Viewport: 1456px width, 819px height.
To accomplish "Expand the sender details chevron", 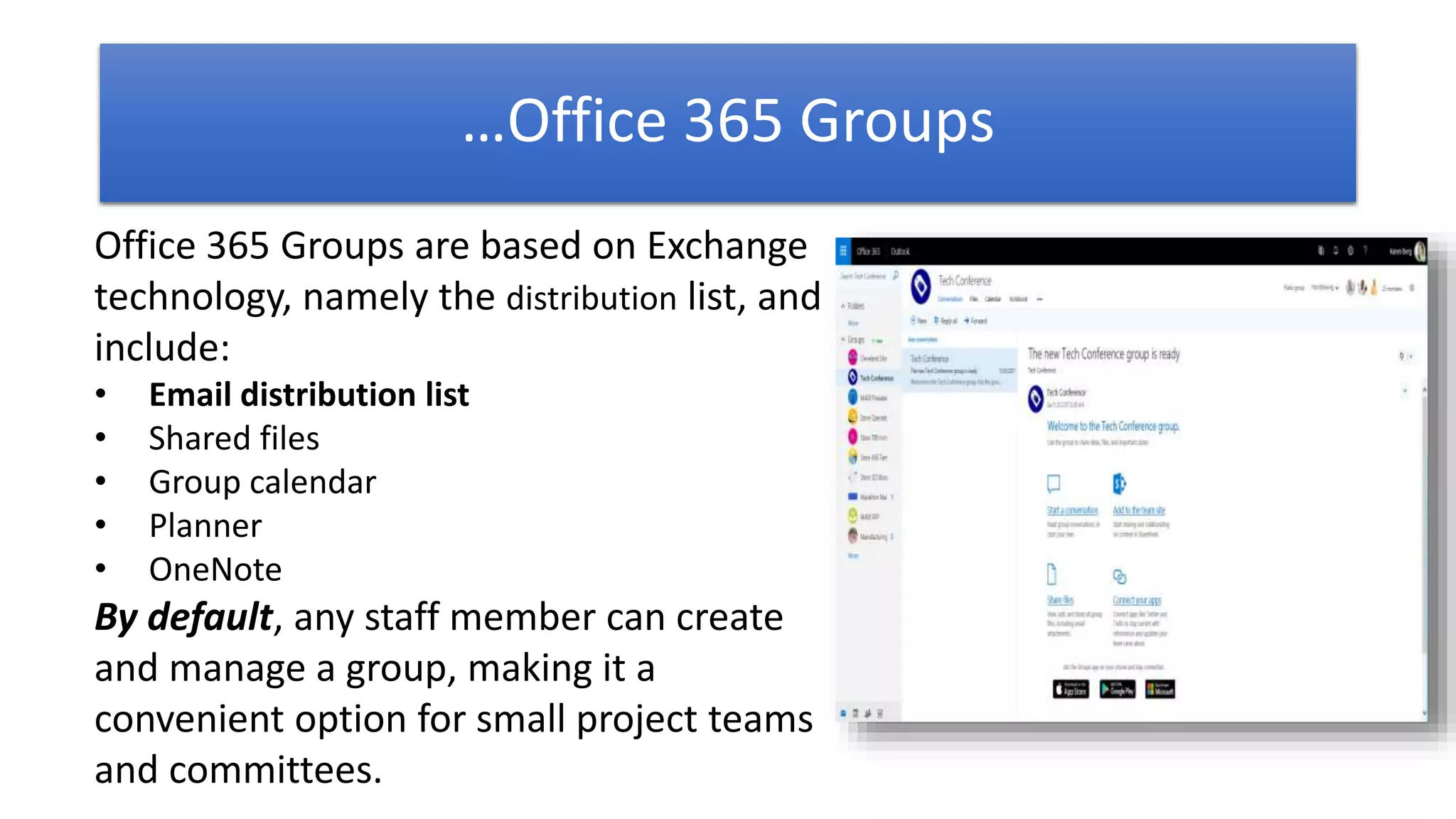I will coord(1405,391).
